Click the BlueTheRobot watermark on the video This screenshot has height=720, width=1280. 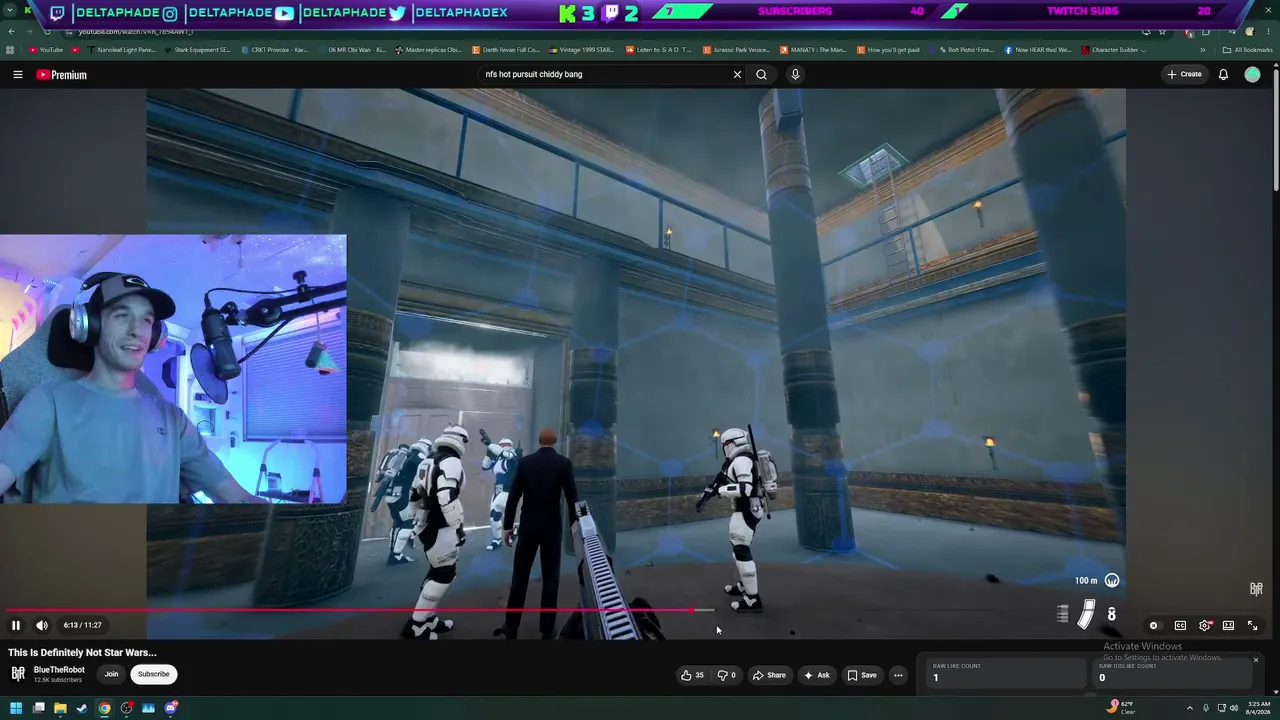(1256, 589)
